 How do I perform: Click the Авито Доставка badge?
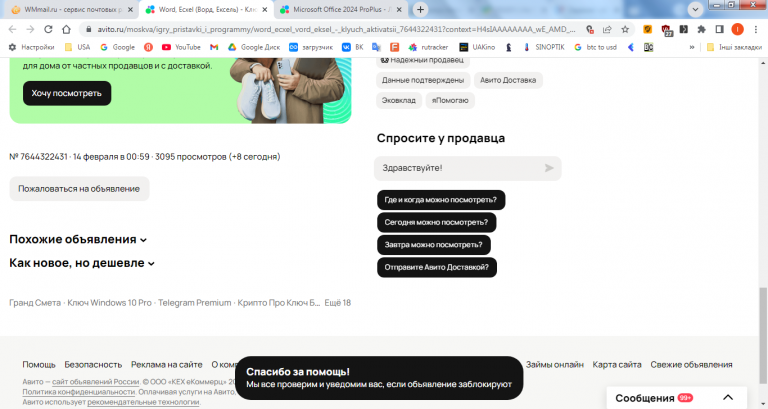click(x=508, y=80)
